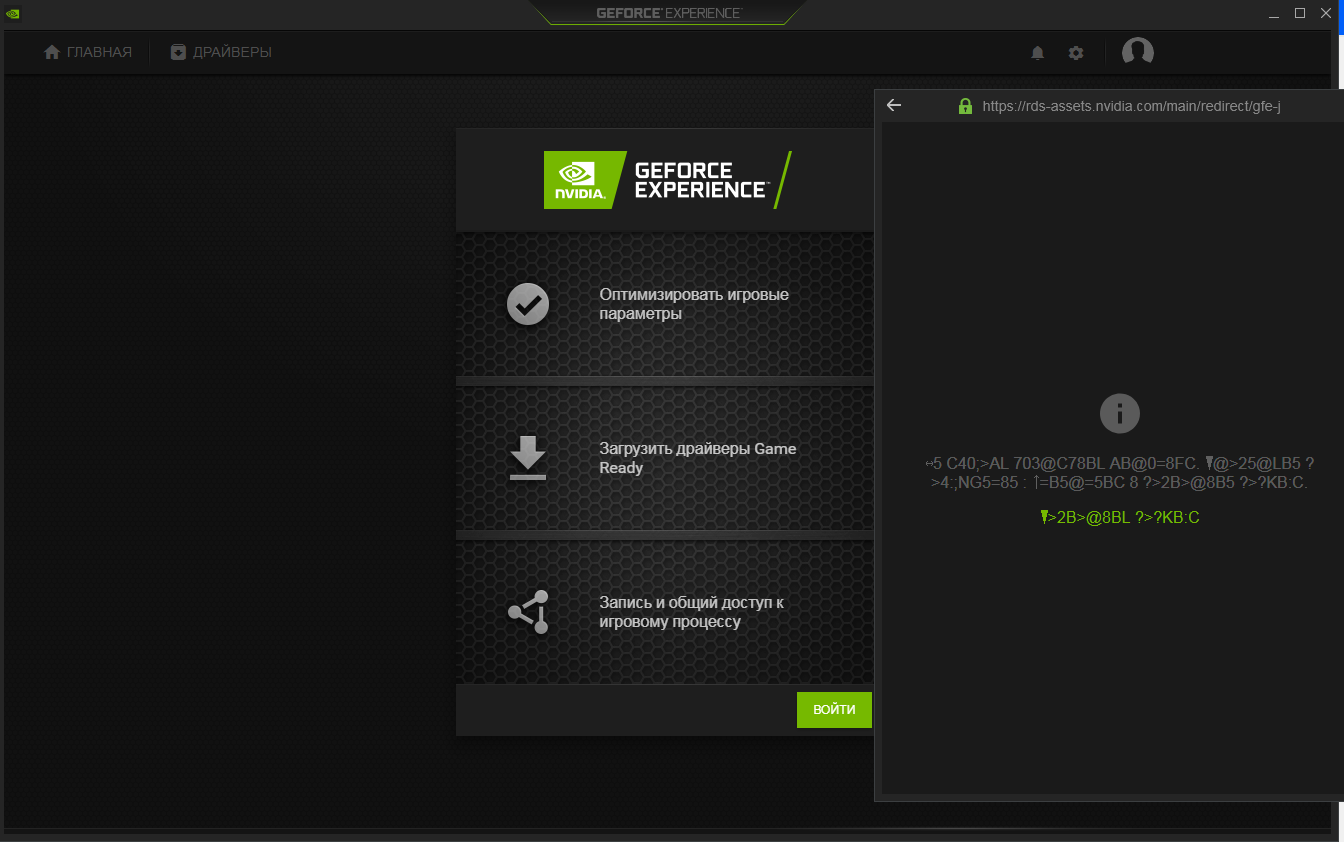Open the settings gear
1344x842 pixels.
(1076, 53)
